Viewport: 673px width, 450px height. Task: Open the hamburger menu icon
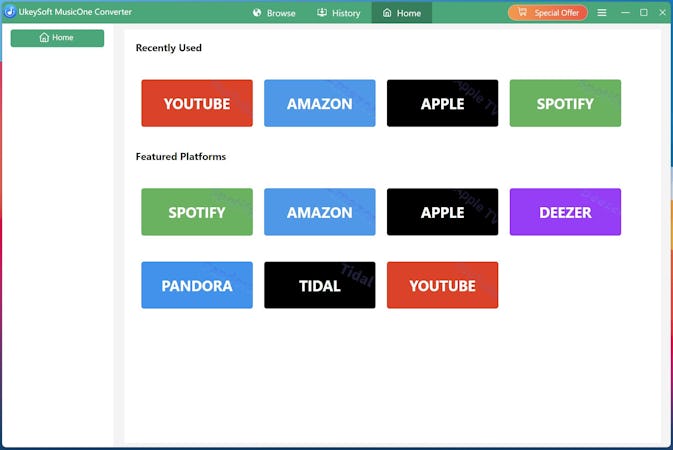602,13
